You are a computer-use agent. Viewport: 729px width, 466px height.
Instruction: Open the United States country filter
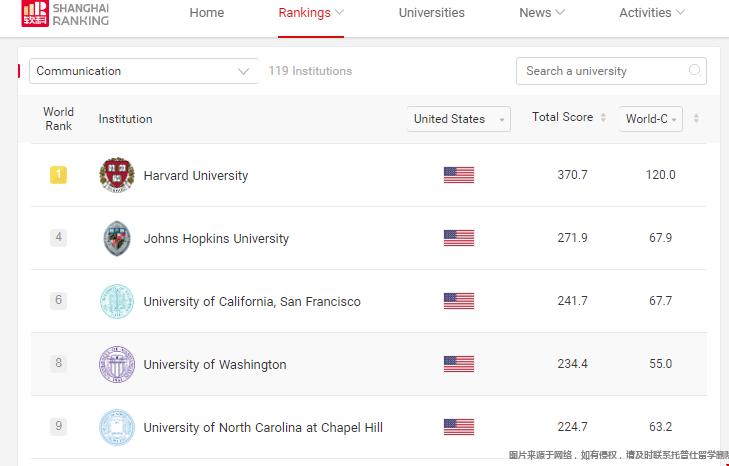click(459, 119)
